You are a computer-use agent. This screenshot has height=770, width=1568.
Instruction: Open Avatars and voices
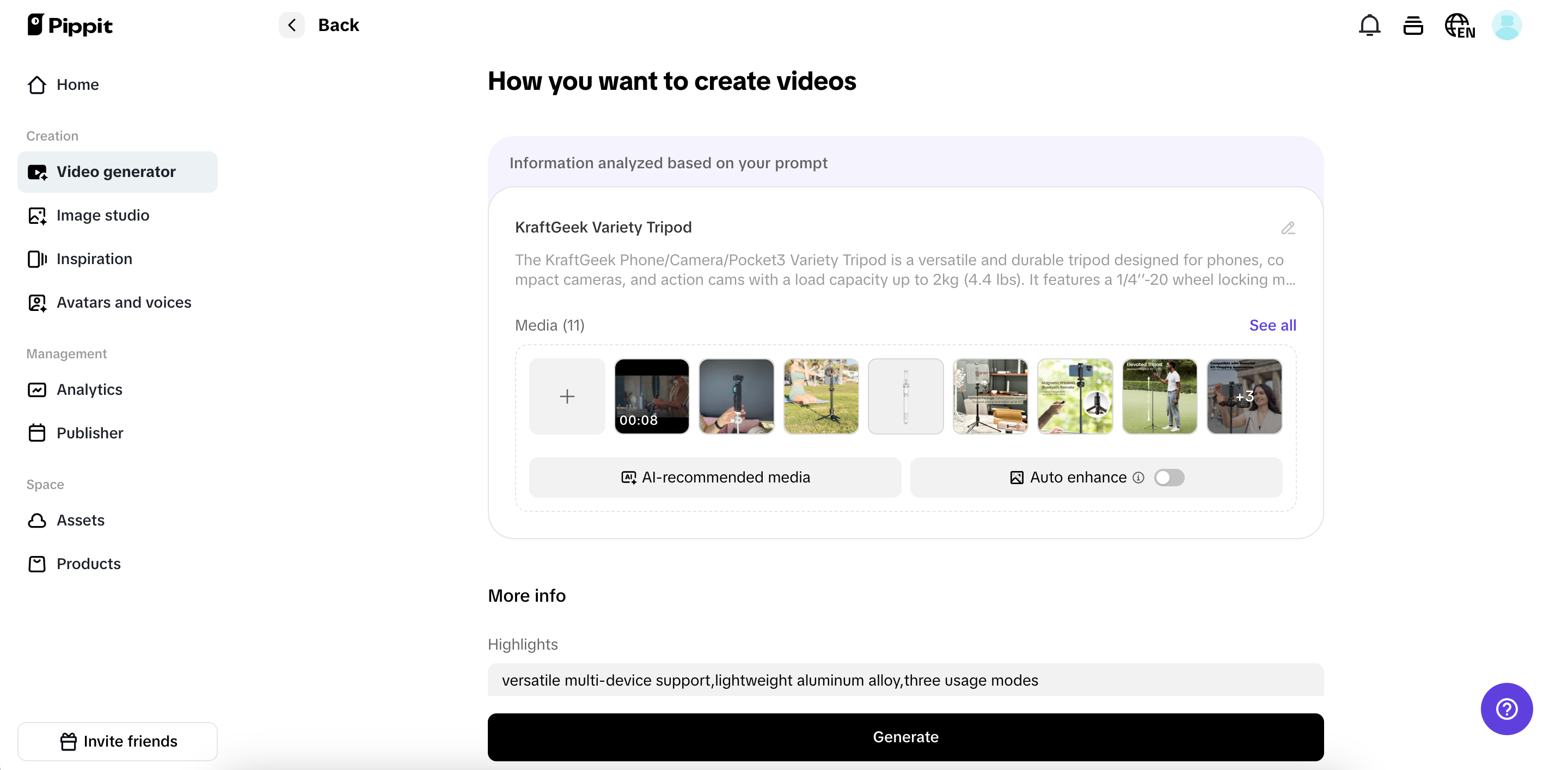click(117, 303)
